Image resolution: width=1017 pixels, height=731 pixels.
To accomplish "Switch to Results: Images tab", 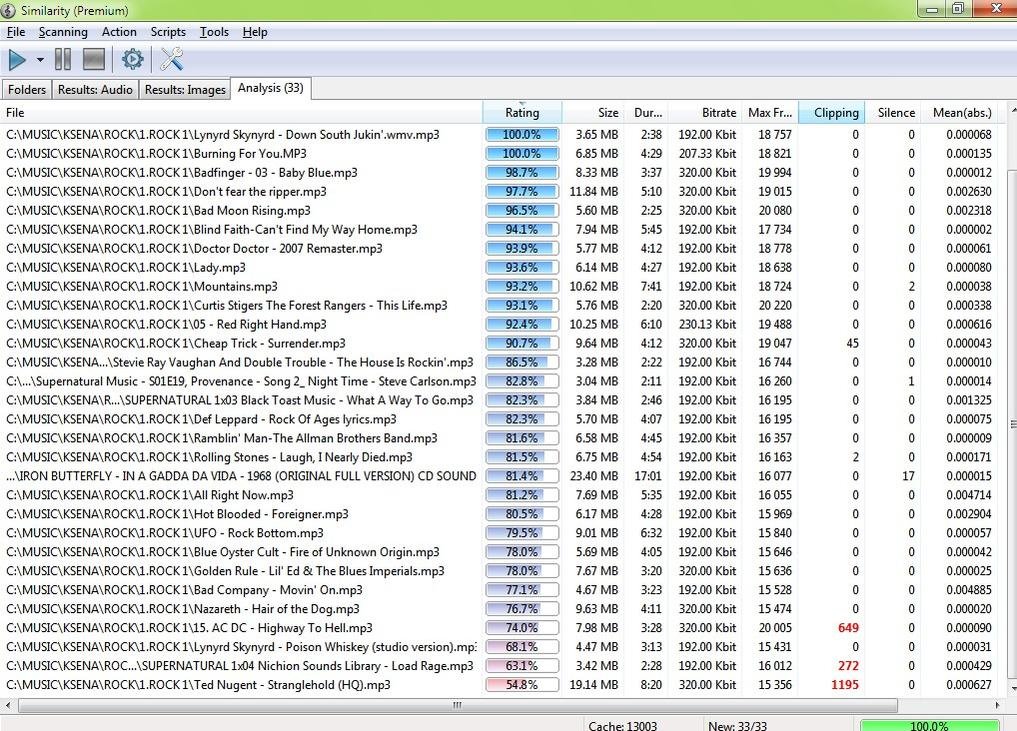I will pos(185,89).
